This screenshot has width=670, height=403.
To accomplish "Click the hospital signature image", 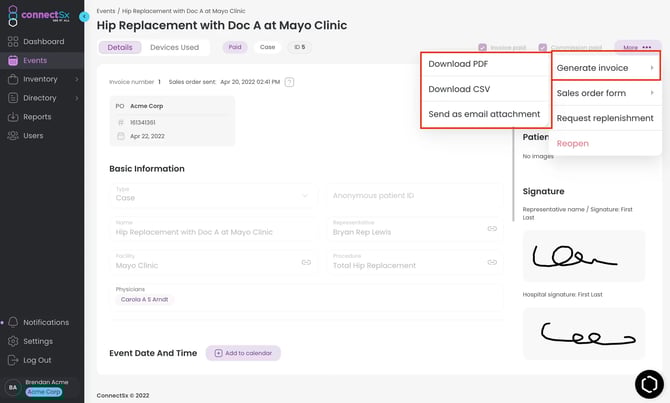I will [x=584, y=334].
